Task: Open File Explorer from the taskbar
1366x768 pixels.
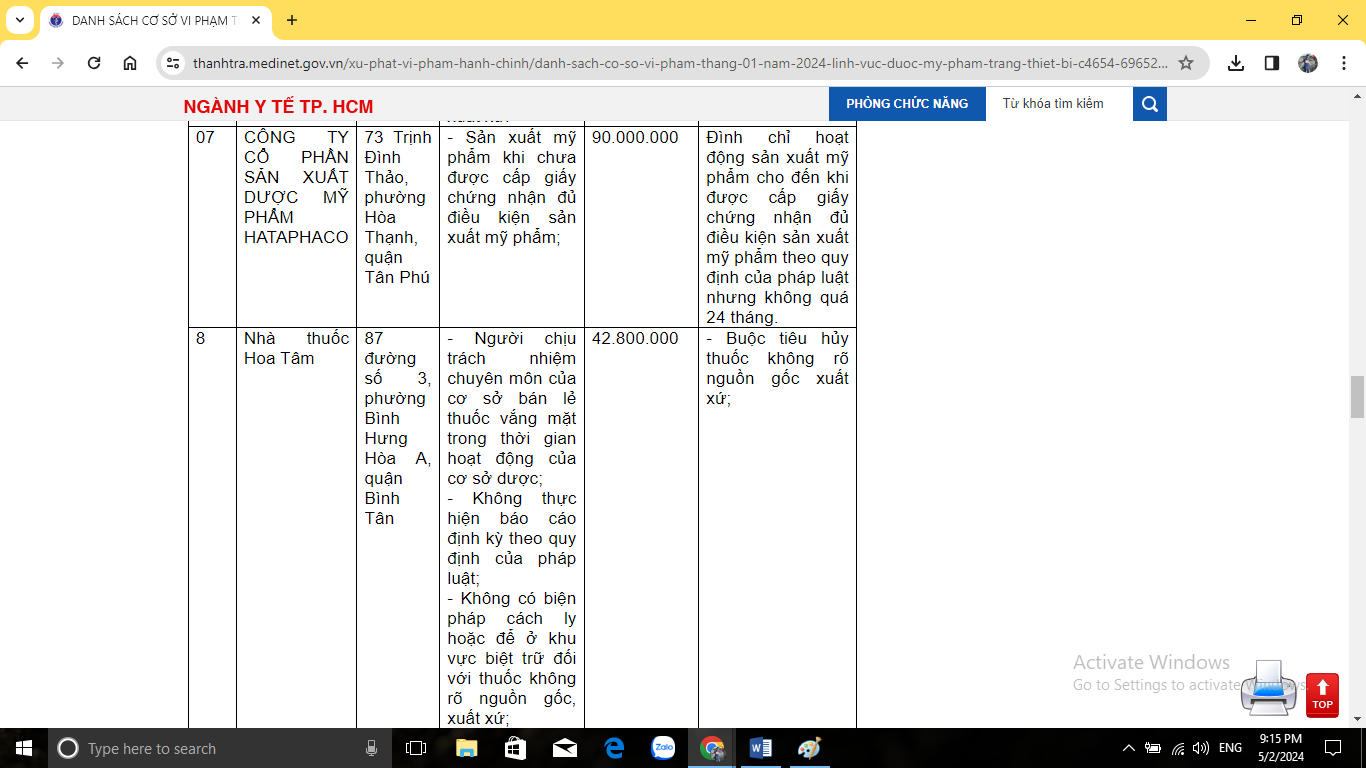Action: pos(466,748)
